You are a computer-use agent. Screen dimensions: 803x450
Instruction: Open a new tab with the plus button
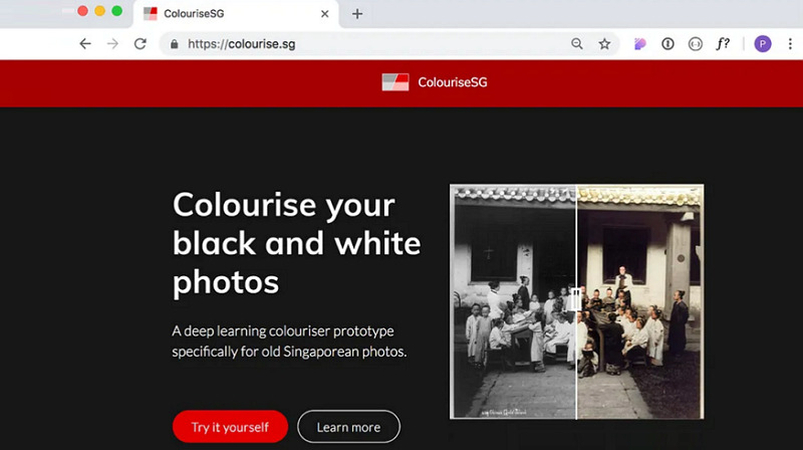357,14
